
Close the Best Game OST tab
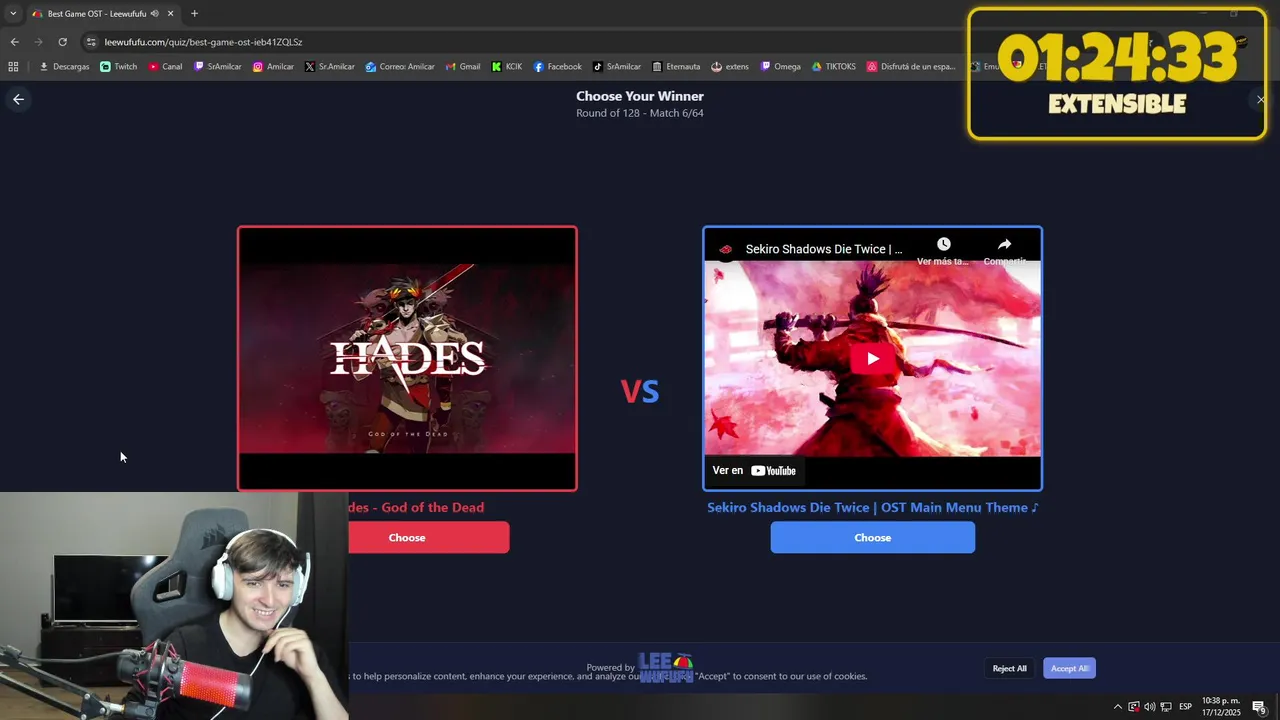171,14
